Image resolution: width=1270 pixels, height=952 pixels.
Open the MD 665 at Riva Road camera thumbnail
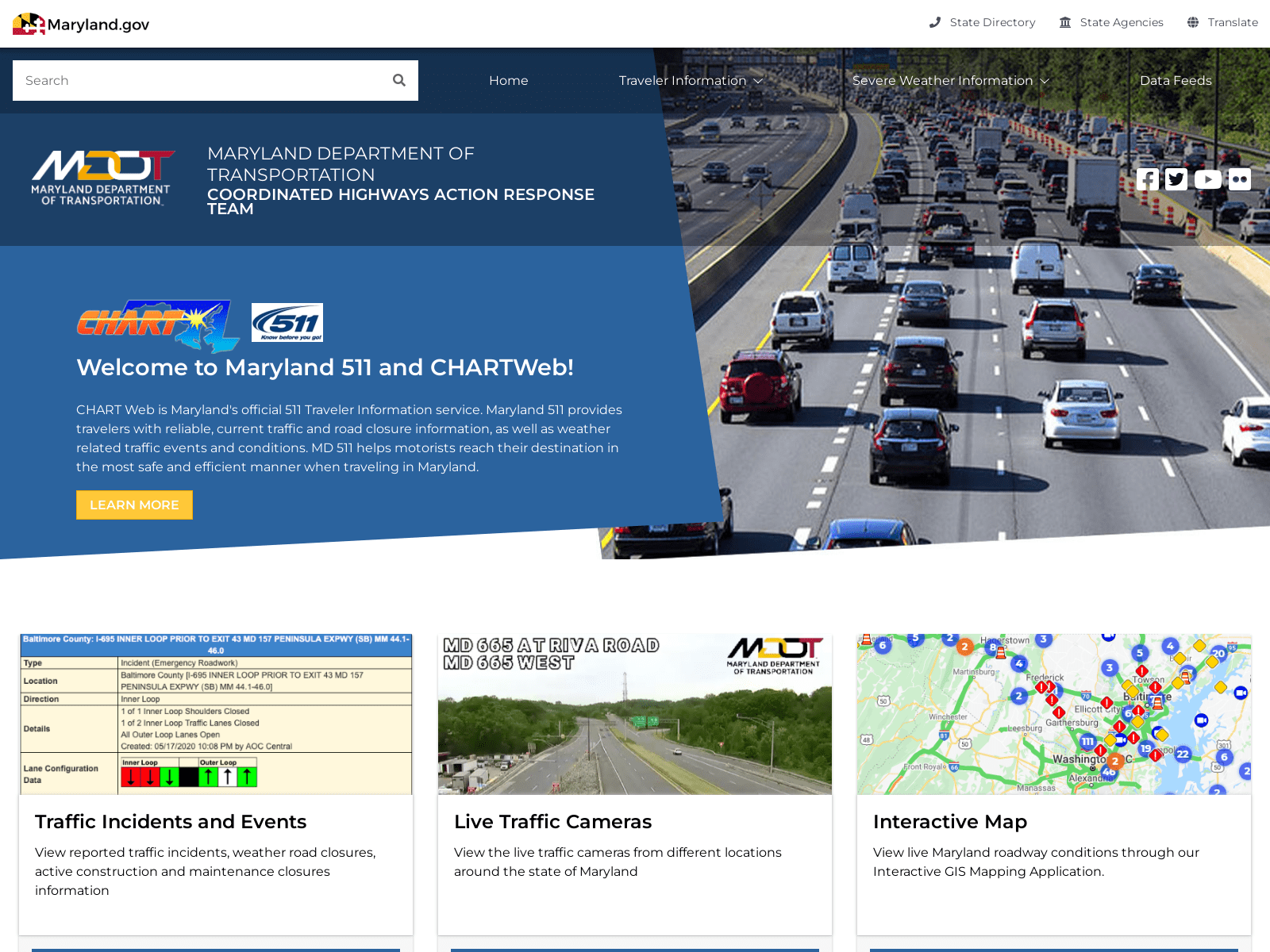(x=635, y=714)
